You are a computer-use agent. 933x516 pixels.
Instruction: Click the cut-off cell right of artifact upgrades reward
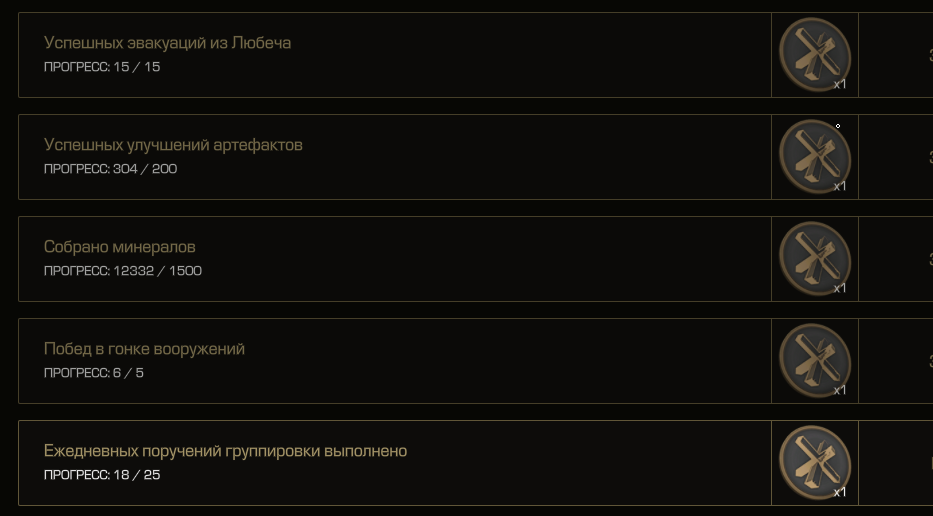coord(896,157)
